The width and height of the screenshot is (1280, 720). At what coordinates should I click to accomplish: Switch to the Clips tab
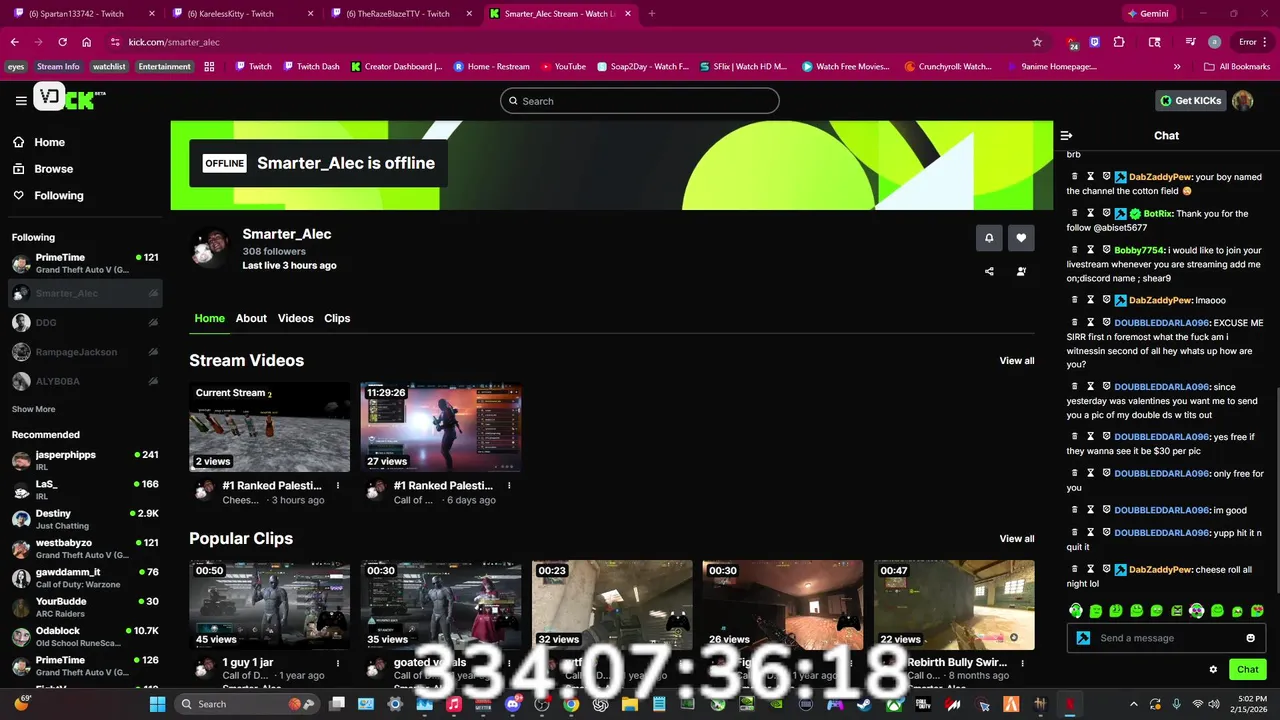337,318
